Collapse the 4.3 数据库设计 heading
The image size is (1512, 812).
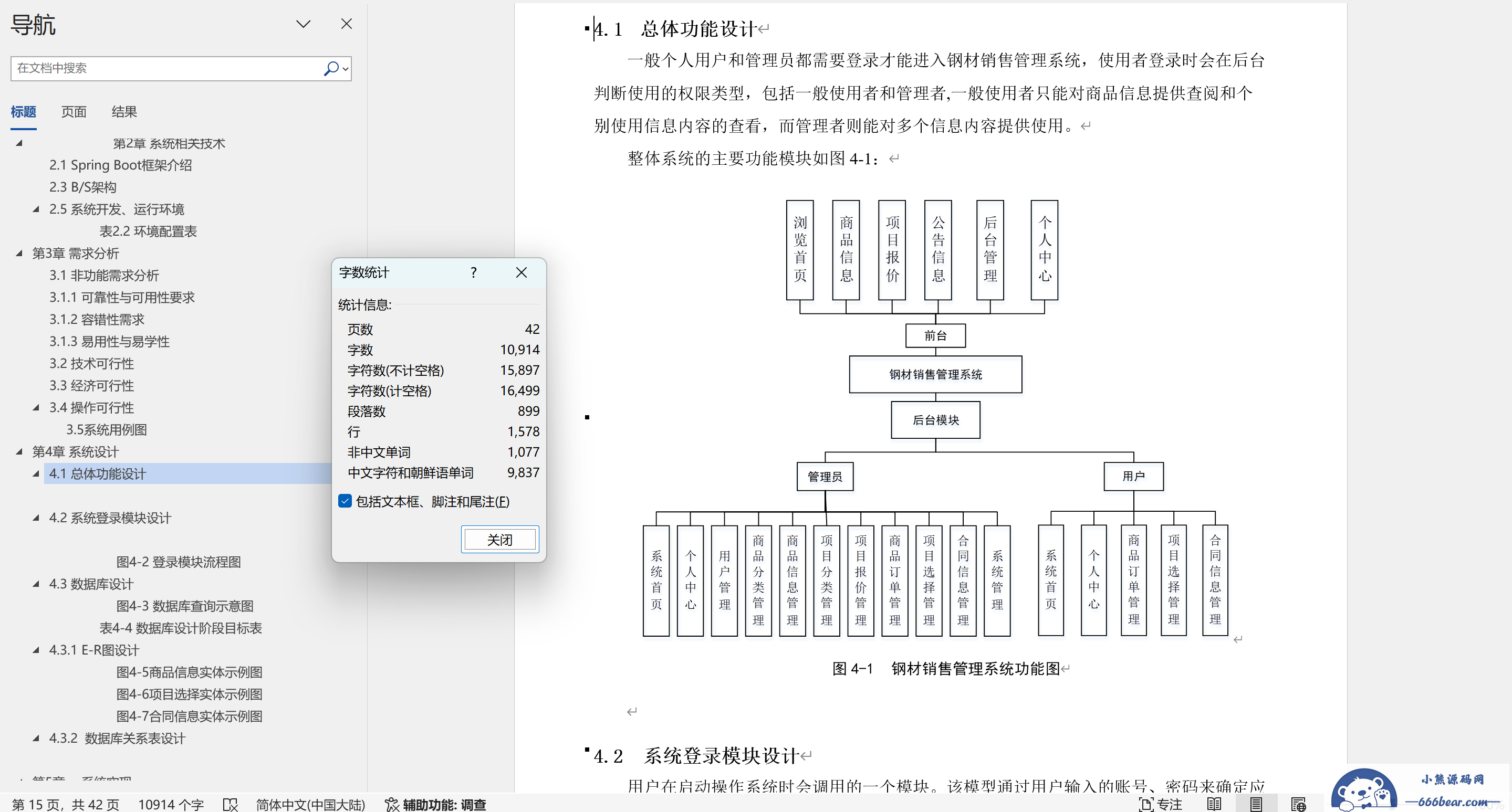pos(36,584)
